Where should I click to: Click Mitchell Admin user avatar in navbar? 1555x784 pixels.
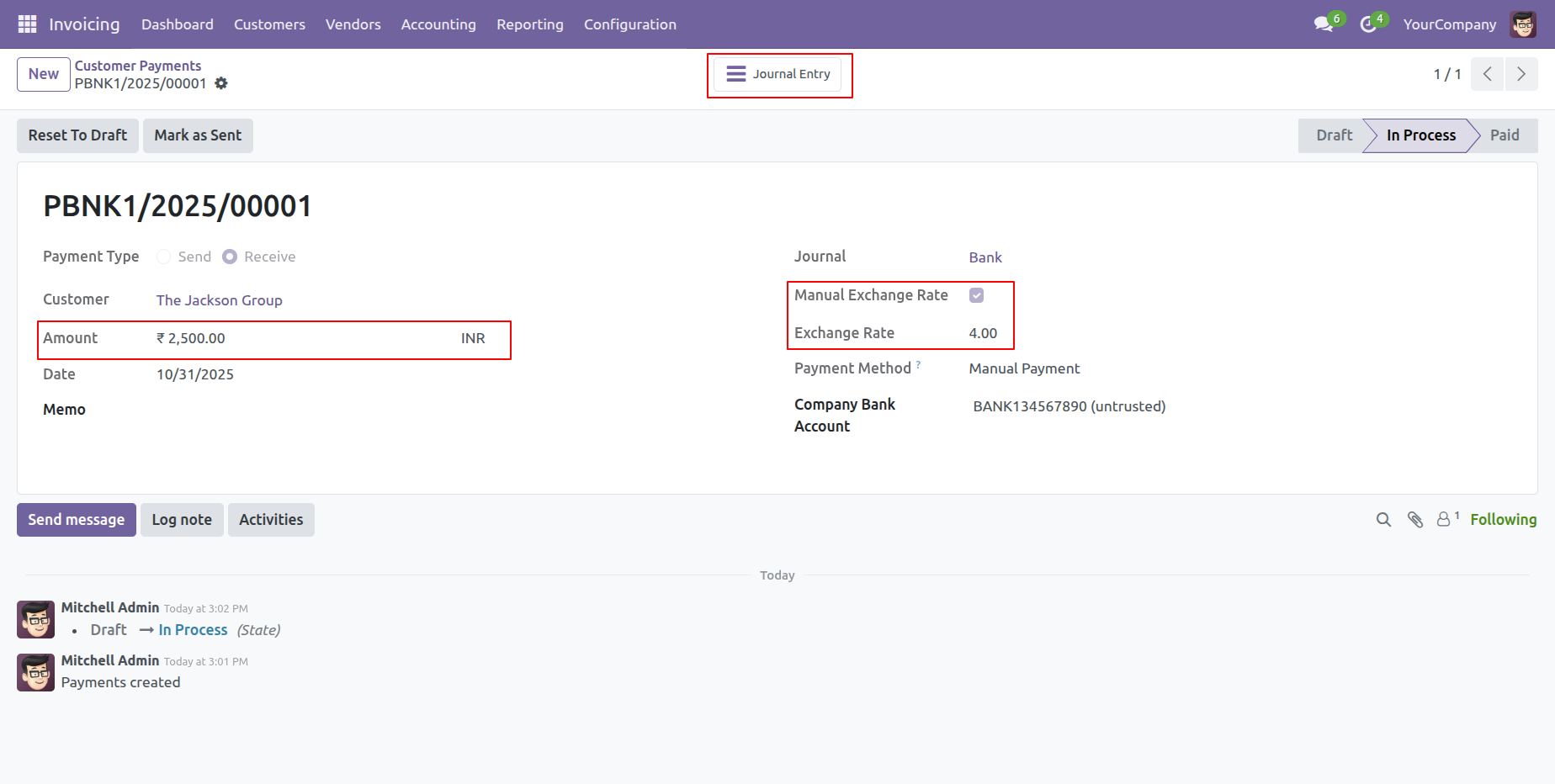point(1523,24)
